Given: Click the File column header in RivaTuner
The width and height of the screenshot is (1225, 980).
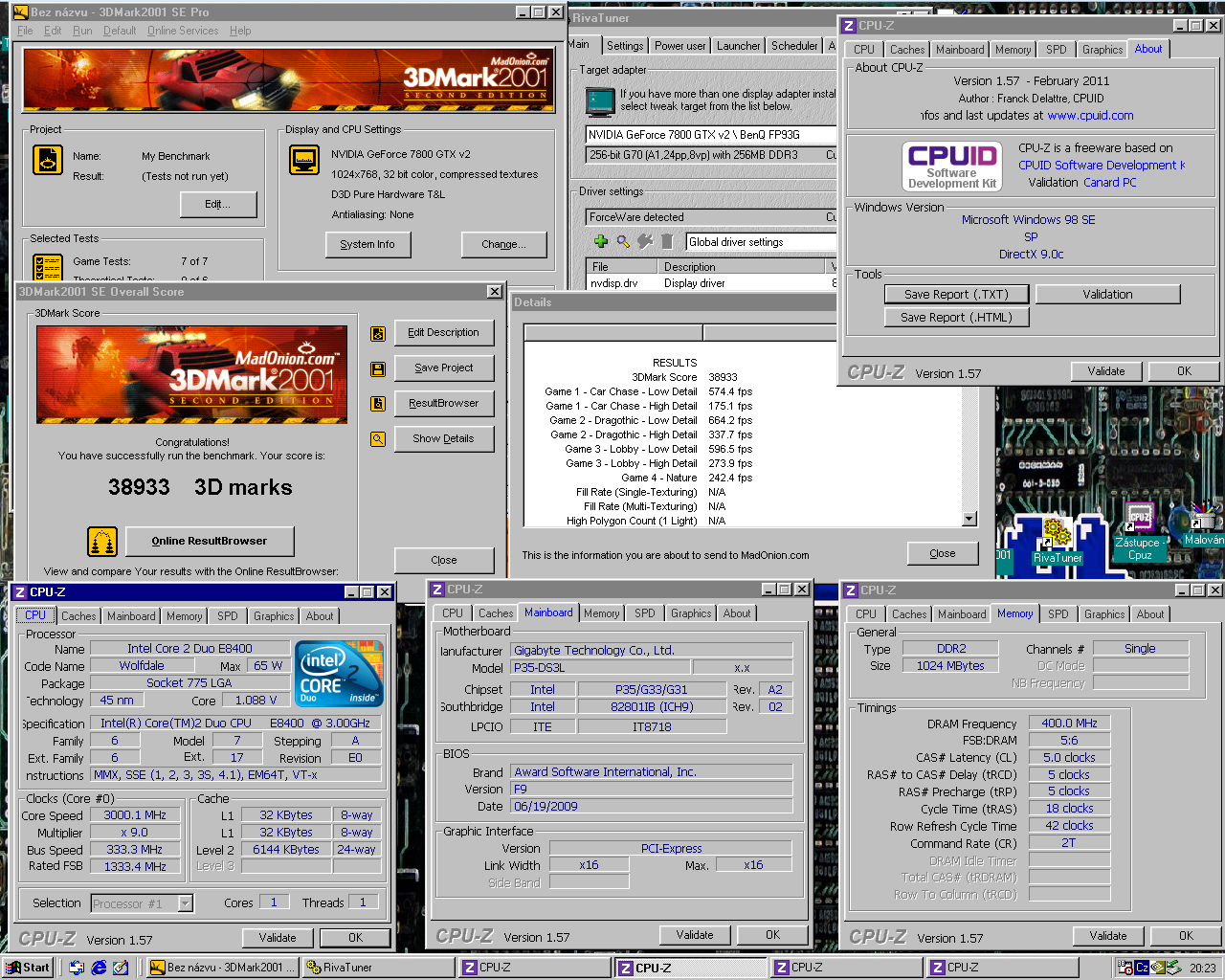Looking at the screenshot, I should [x=622, y=267].
